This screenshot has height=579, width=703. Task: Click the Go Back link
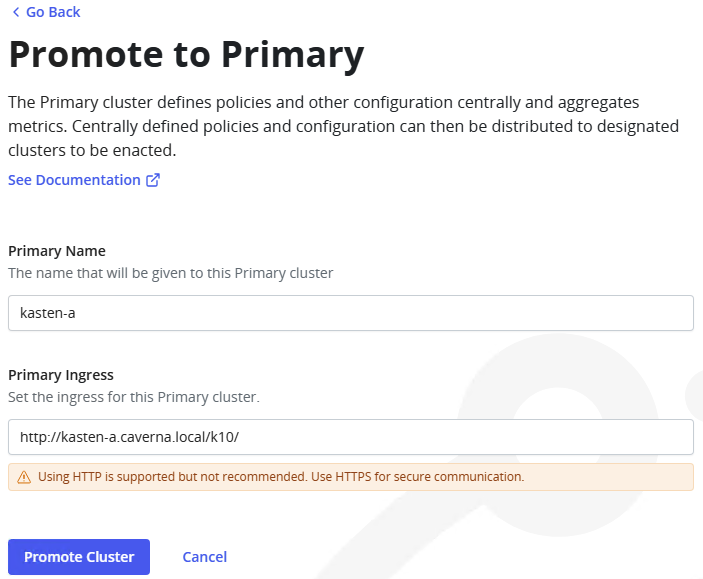pos(52,12)
